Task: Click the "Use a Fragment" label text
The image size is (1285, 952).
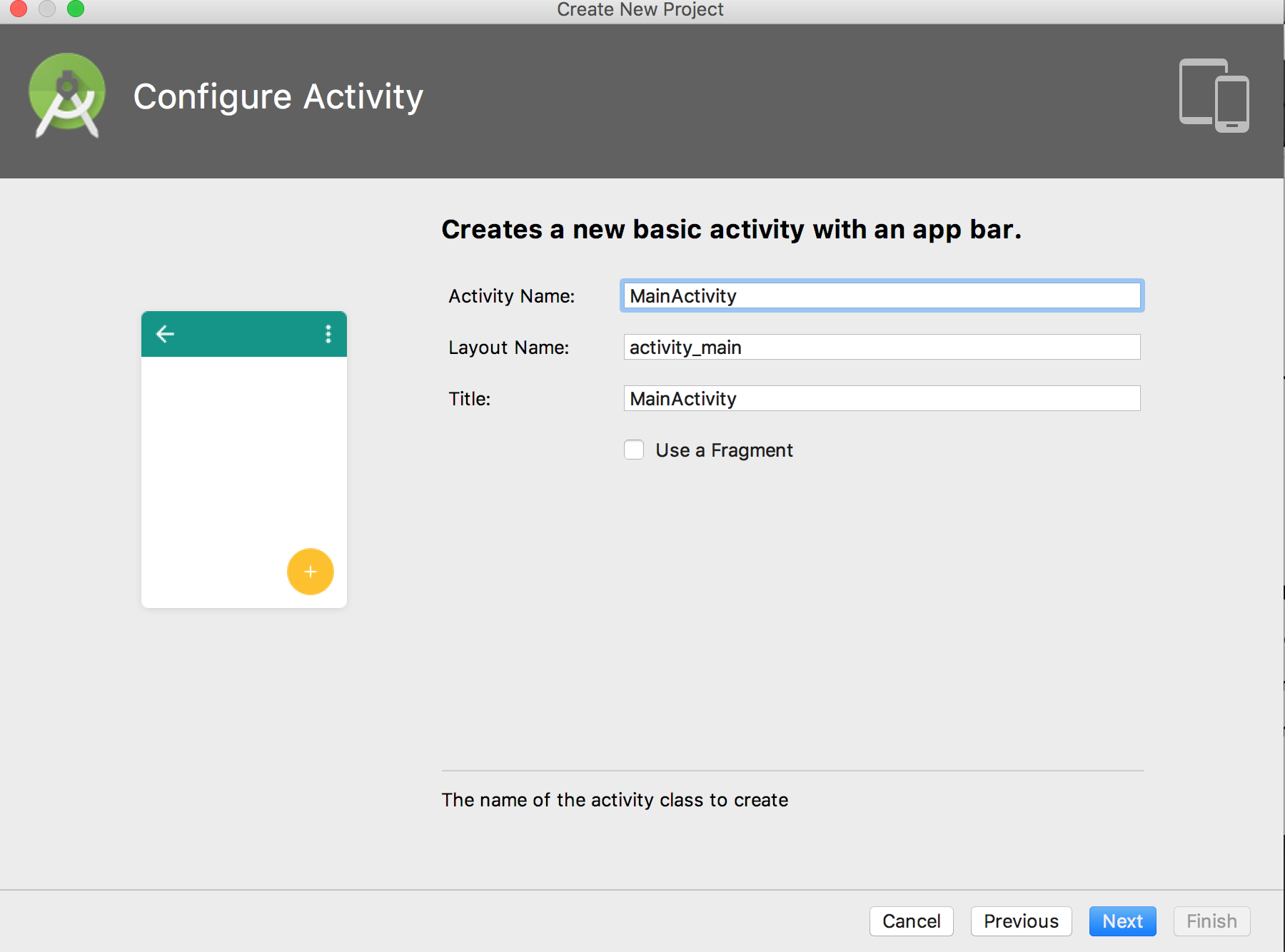Action: (724, 450)
